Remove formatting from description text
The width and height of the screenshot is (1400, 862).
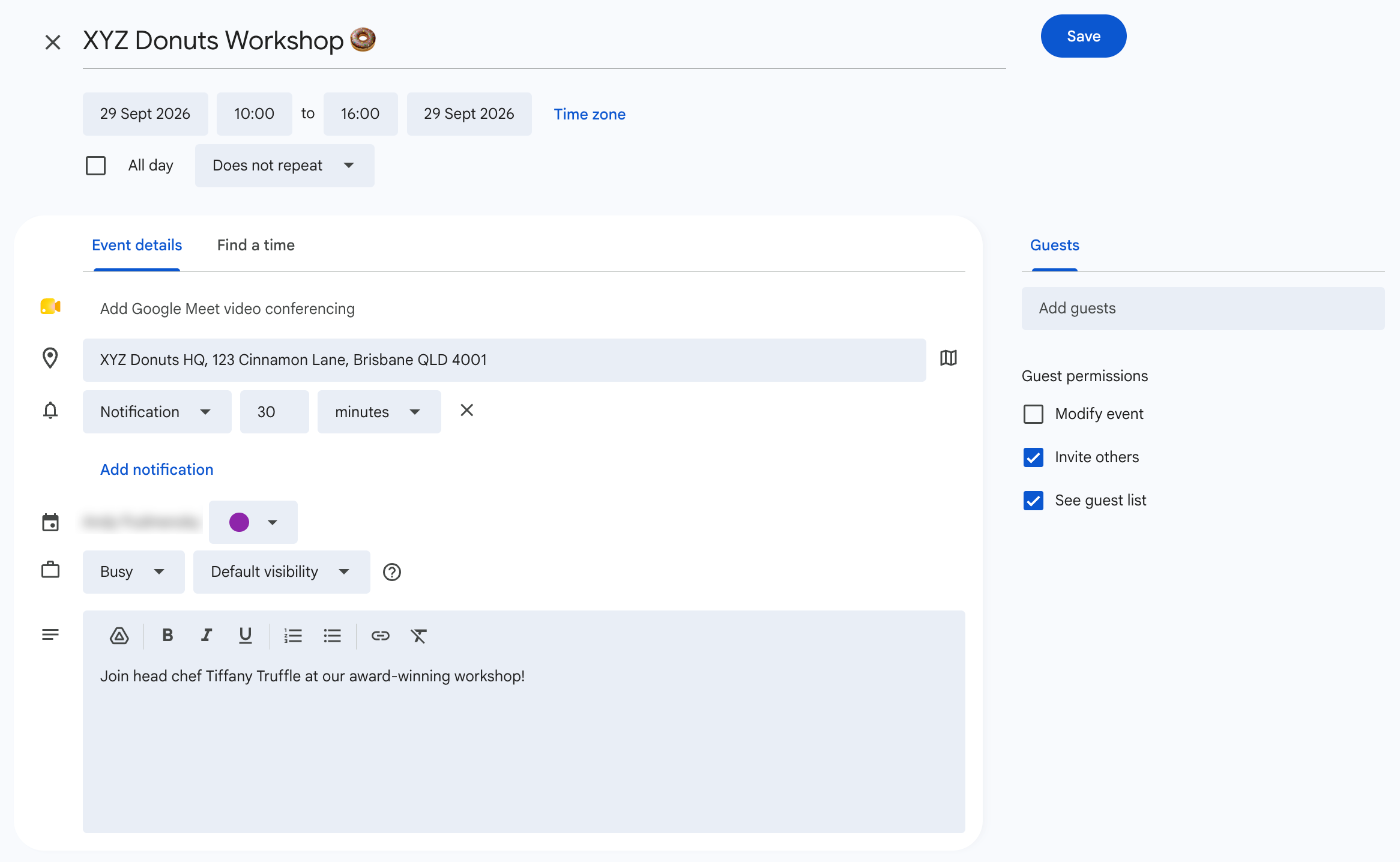pyautogui.click(x=418, y=636)
